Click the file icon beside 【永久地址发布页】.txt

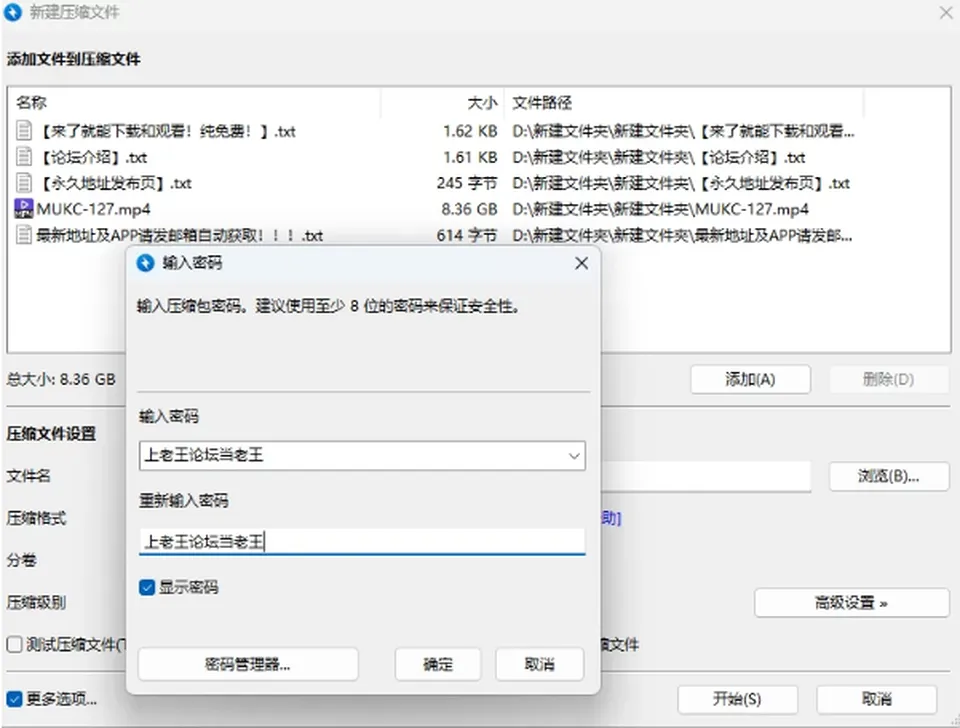pos(23,182)
